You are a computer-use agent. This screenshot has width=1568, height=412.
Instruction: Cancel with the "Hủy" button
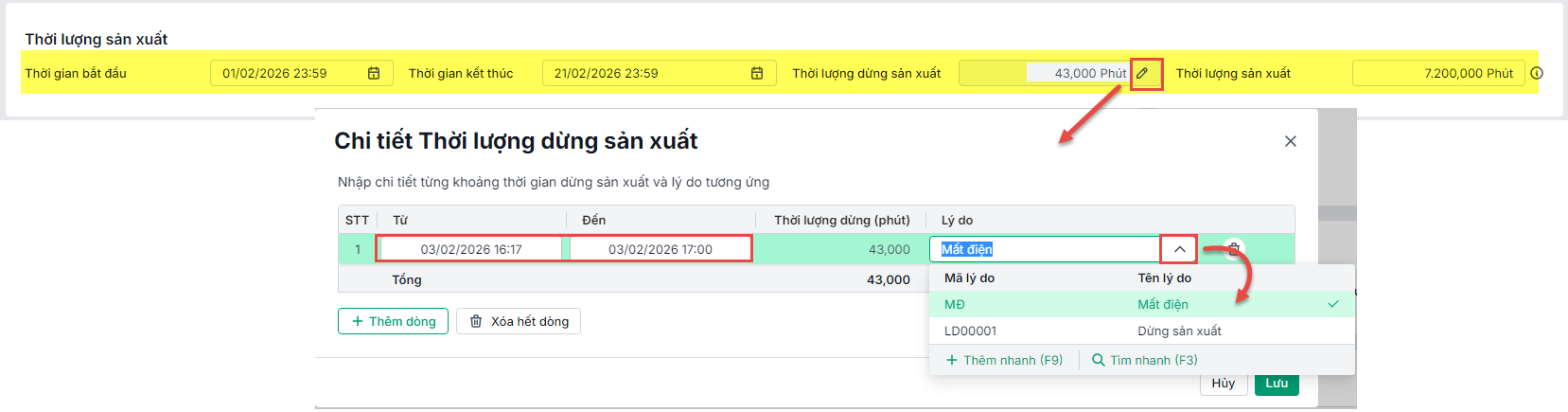(1223, 384)
